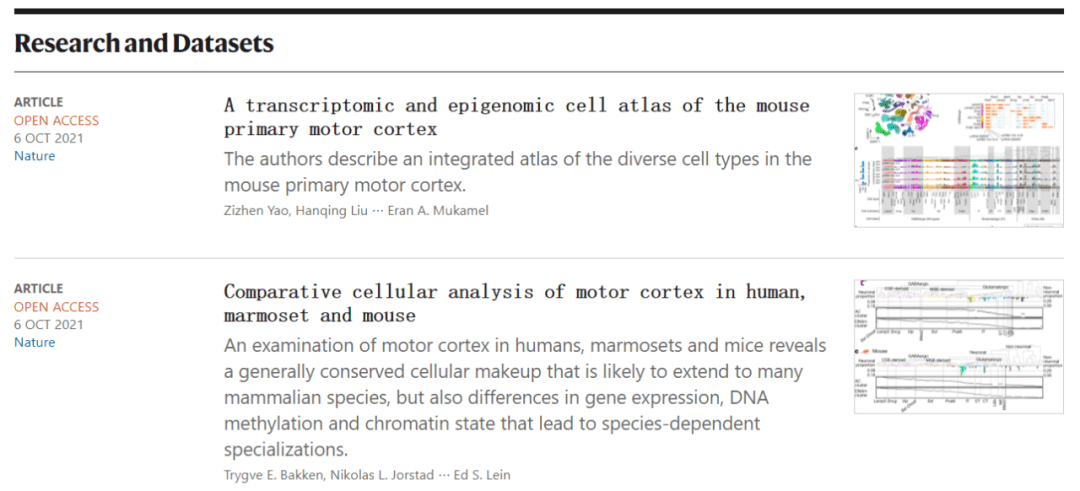Click the first article's integrated atlas summary

(x=517, y=172)
